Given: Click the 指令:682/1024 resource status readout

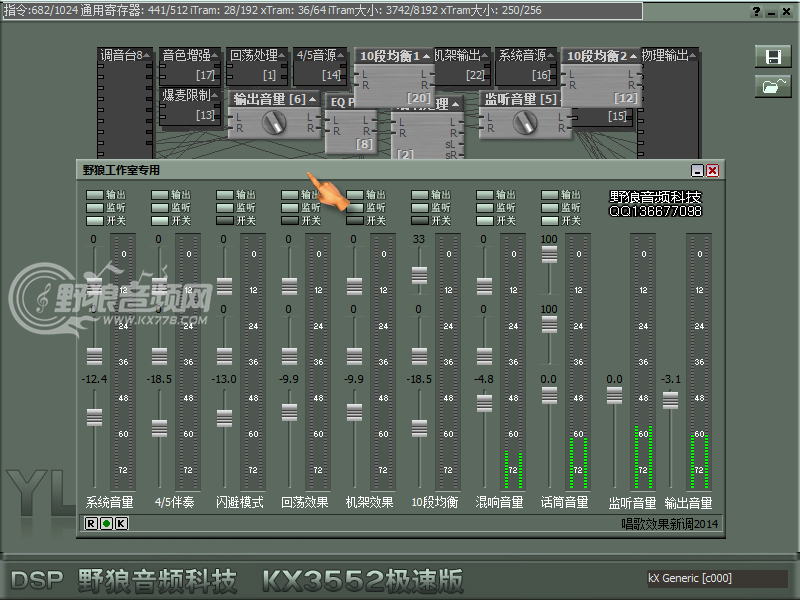Looking at the screenshot, I should pos(322,10).
